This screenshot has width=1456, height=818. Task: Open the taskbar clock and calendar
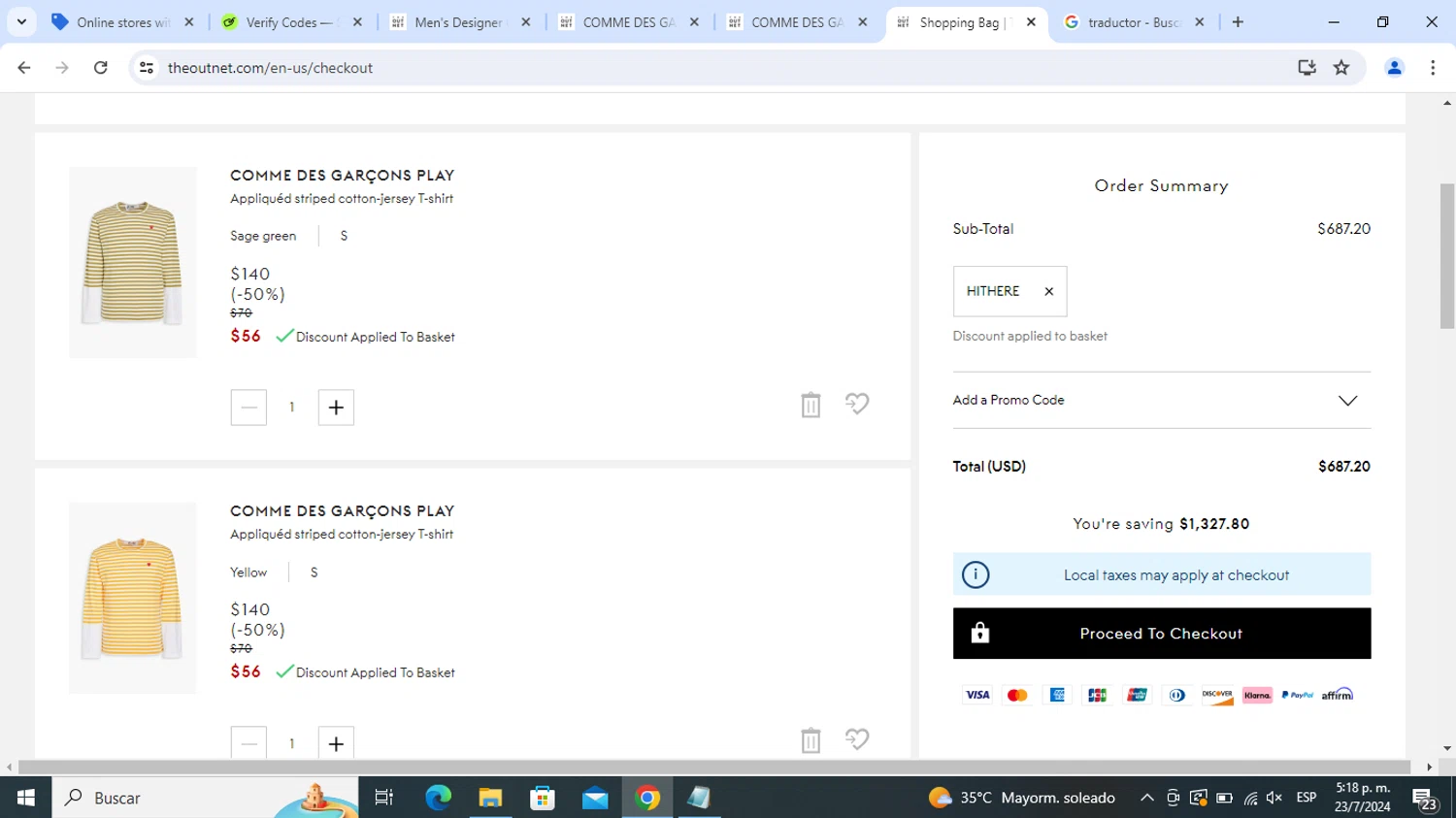pyautogui.click(x=1363, y=798)
